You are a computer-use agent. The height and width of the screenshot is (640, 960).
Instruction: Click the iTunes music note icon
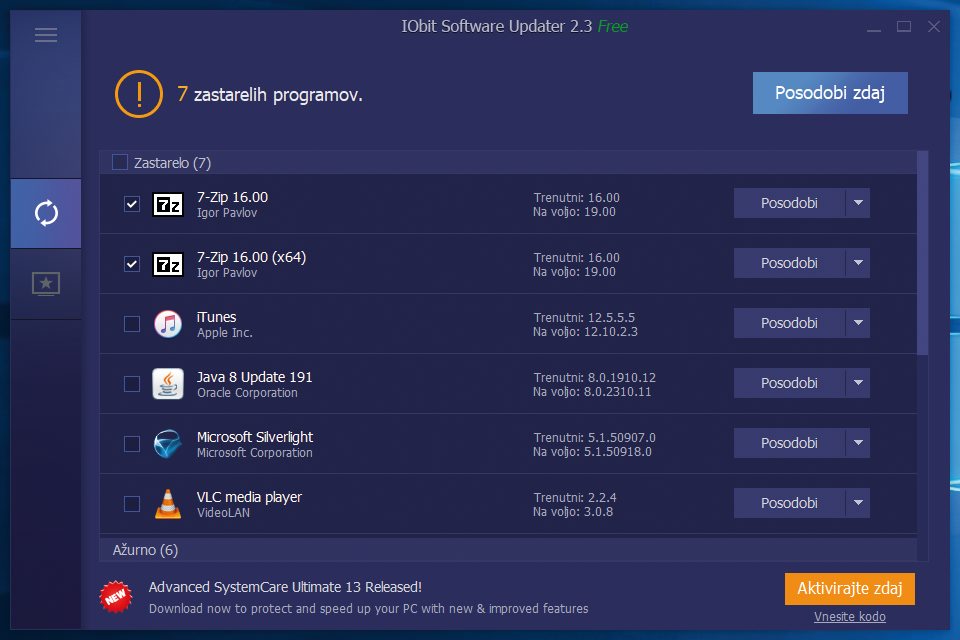coord(168,323)
